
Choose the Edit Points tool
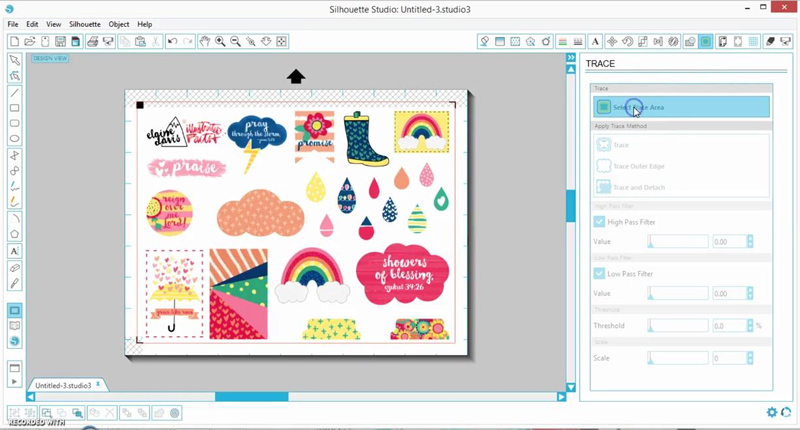[x=14, y=76]
